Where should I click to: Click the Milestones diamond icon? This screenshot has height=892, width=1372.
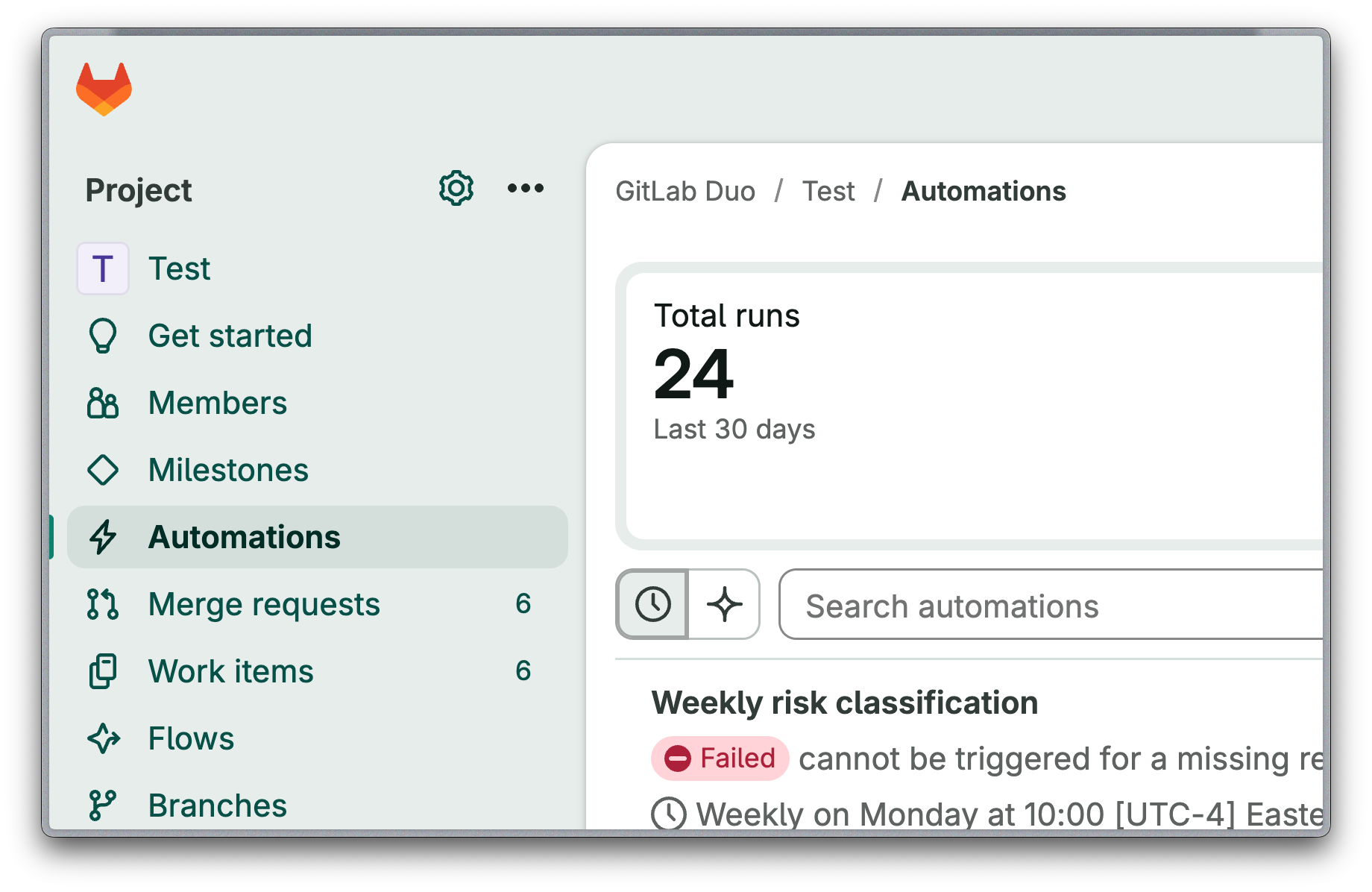click(x=103, y=470)
